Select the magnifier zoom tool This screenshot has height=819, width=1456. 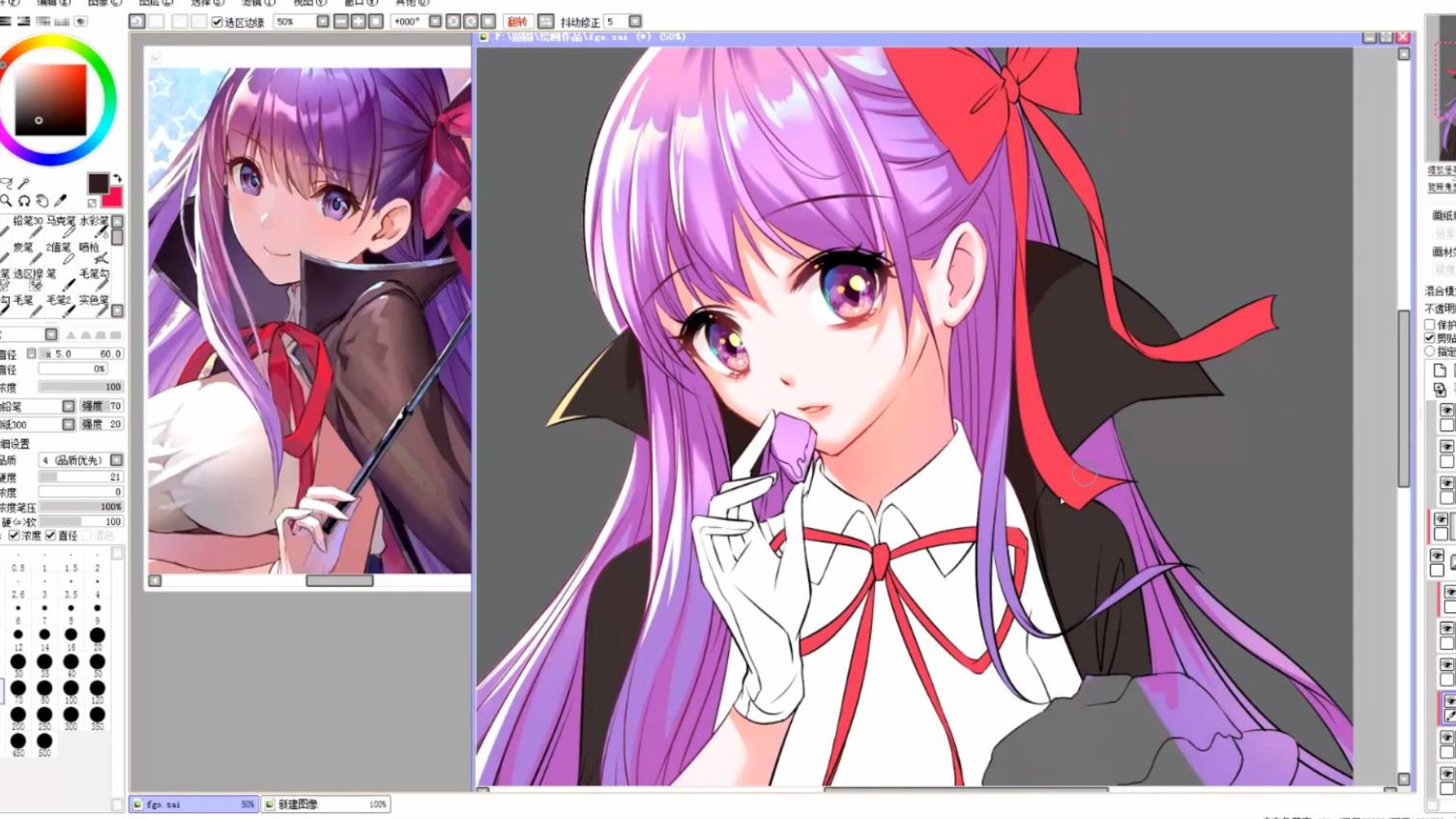pyautogui.click(x=6, y=201)
